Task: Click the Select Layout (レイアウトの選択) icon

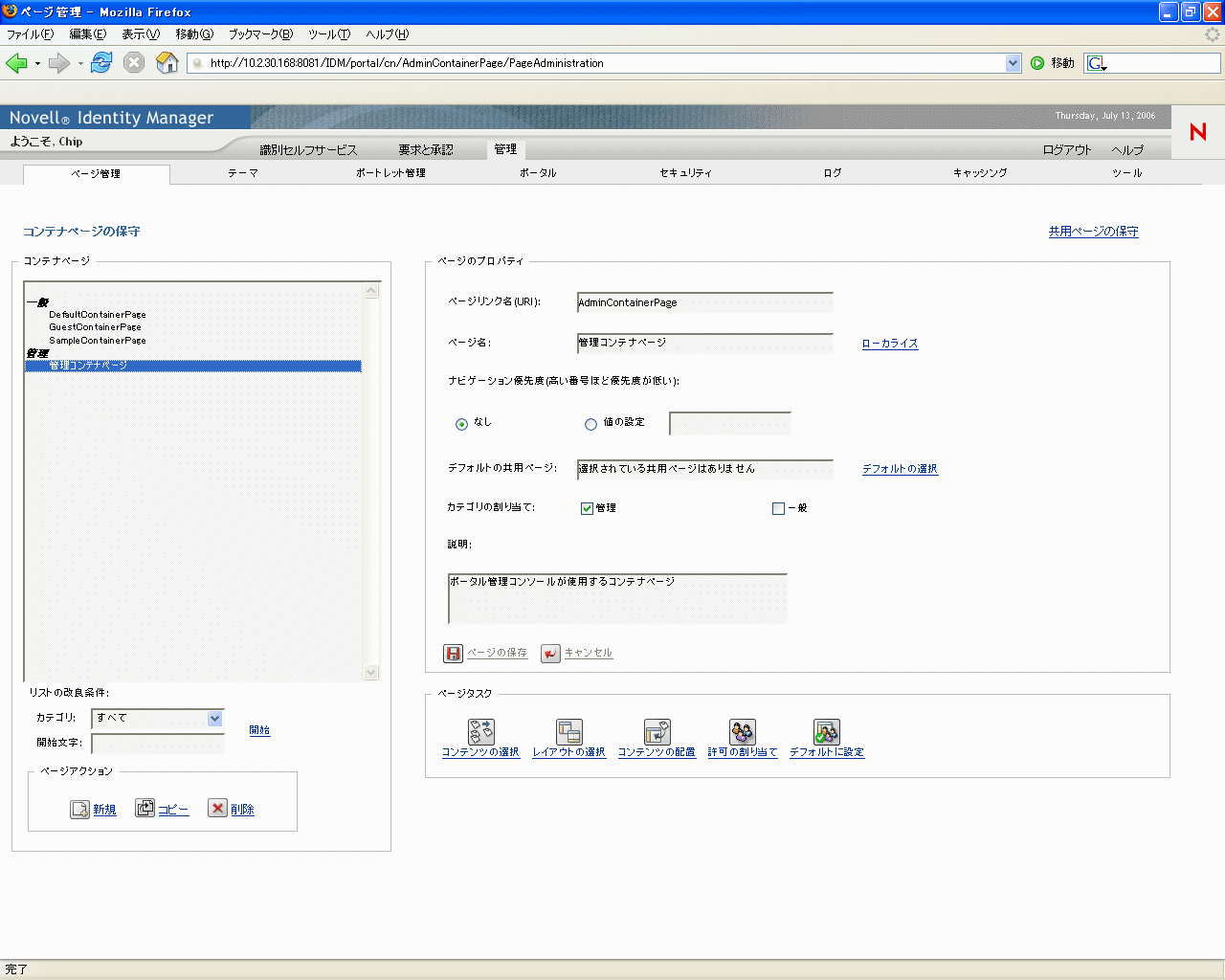Action: click(x=569, y=732)
